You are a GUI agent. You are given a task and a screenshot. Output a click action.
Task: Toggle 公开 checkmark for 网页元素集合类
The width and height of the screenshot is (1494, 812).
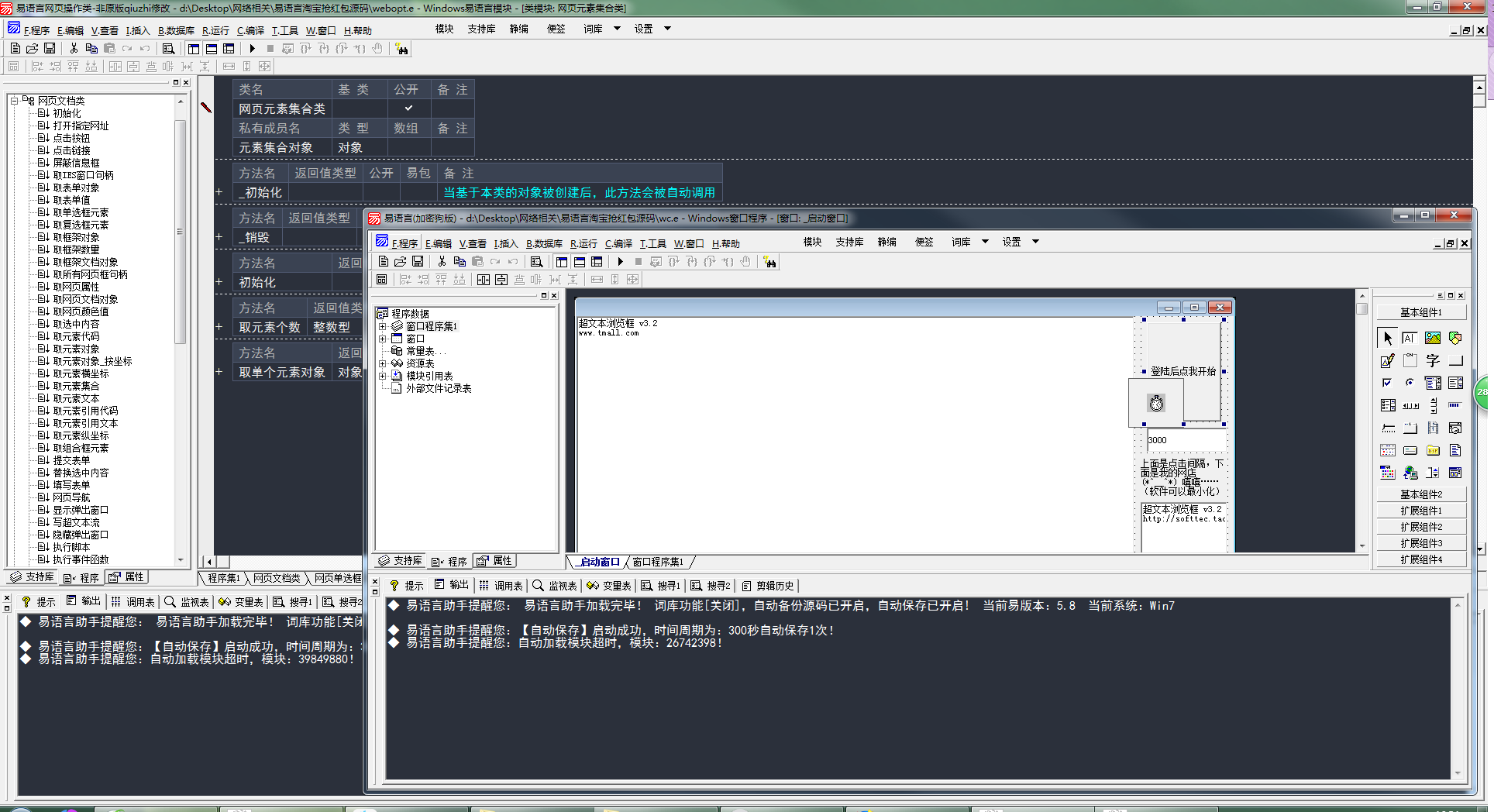[x=408, y=108]
